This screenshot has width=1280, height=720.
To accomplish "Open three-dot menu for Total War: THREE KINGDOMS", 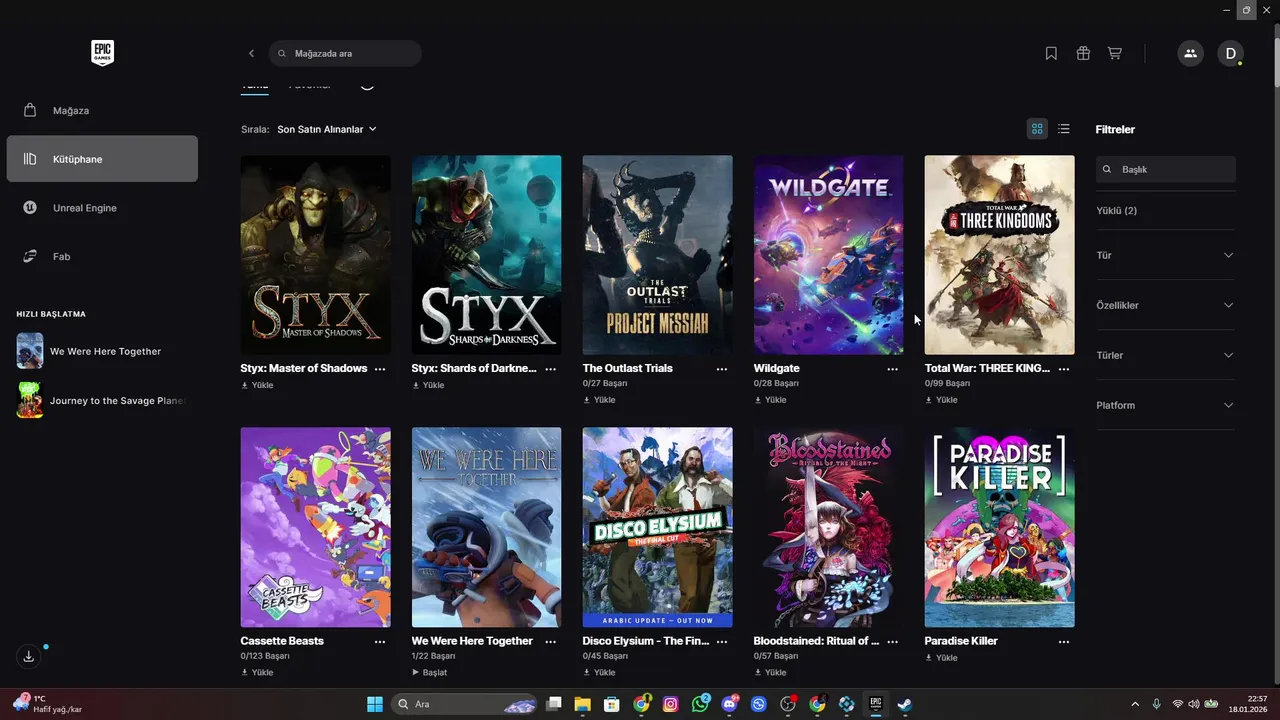I will pos(1064,369).
